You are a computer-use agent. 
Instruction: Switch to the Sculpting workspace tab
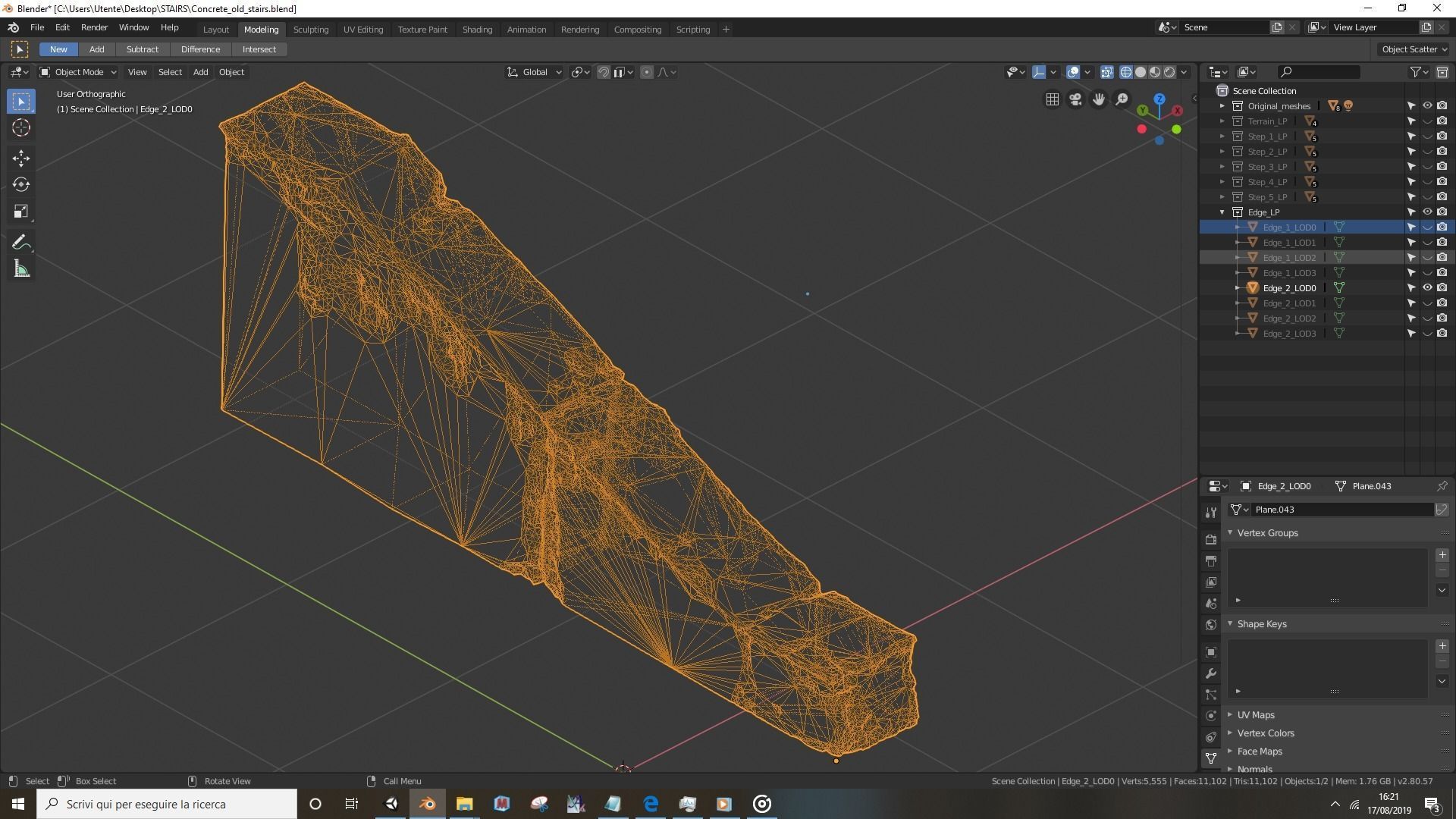(310, 30)
